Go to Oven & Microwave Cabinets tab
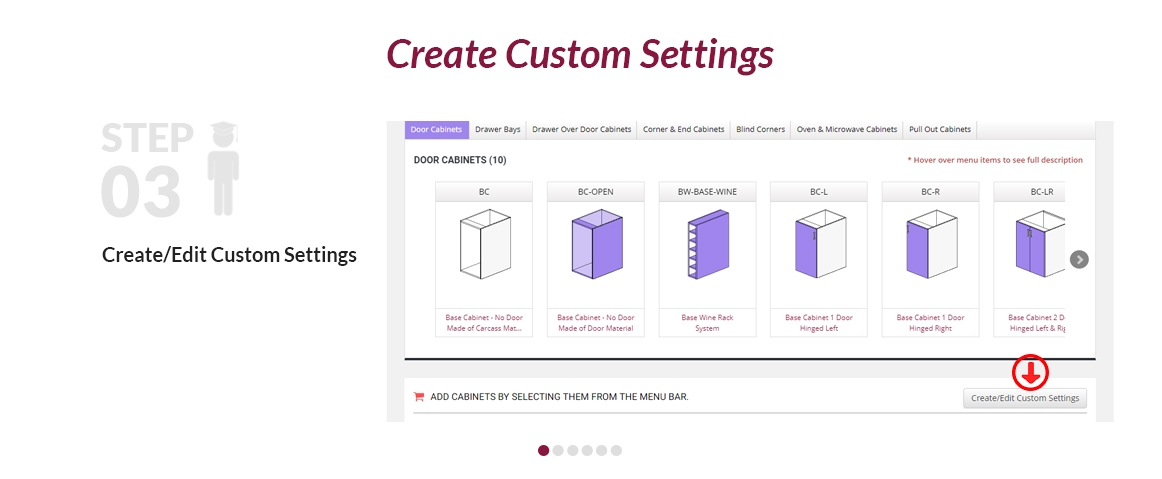Viewport: 1162px width, 479px height. coord(846,129)
